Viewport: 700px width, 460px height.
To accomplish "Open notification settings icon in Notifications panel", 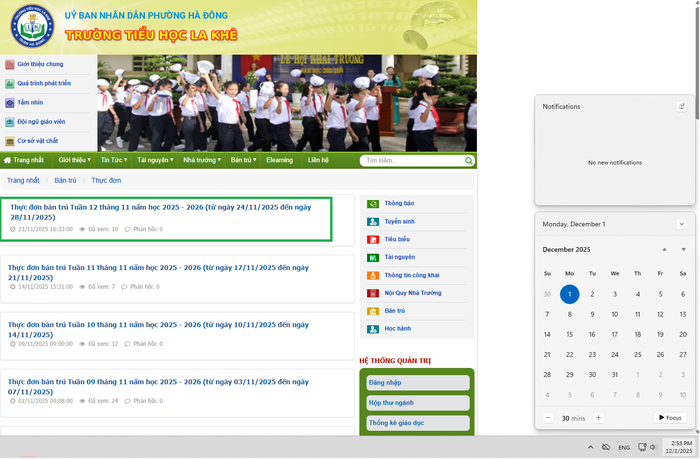I will click(x=682, y=106).
